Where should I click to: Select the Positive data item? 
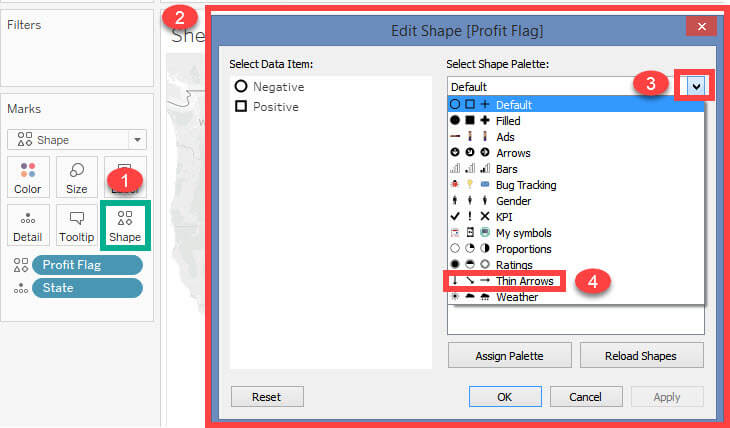[269, 106]
